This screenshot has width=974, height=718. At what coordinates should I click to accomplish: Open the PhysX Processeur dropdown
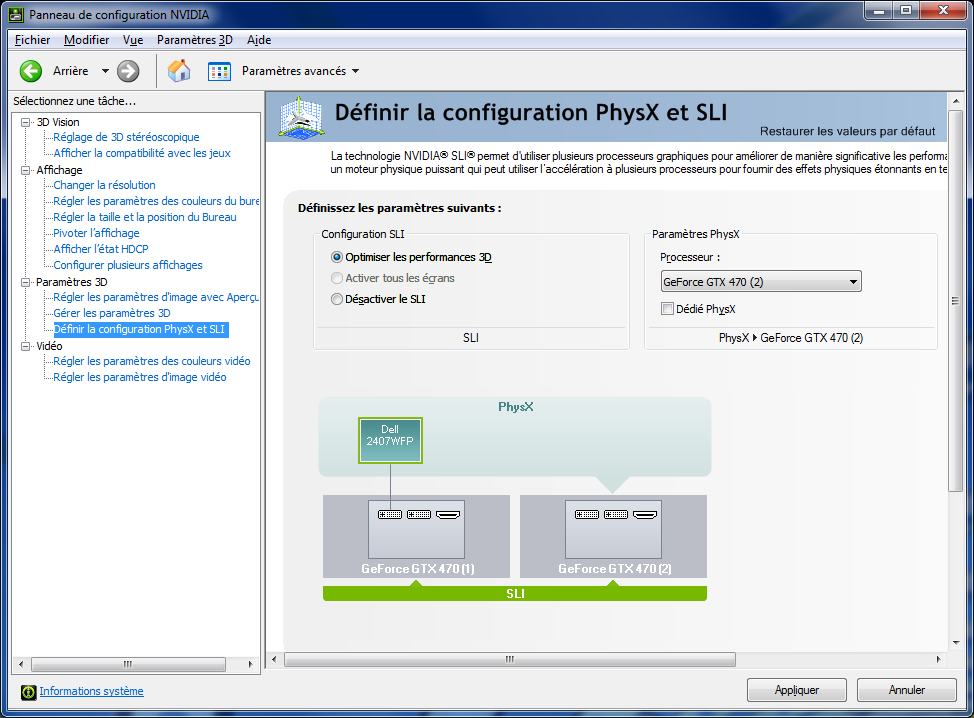click(760, 282)
